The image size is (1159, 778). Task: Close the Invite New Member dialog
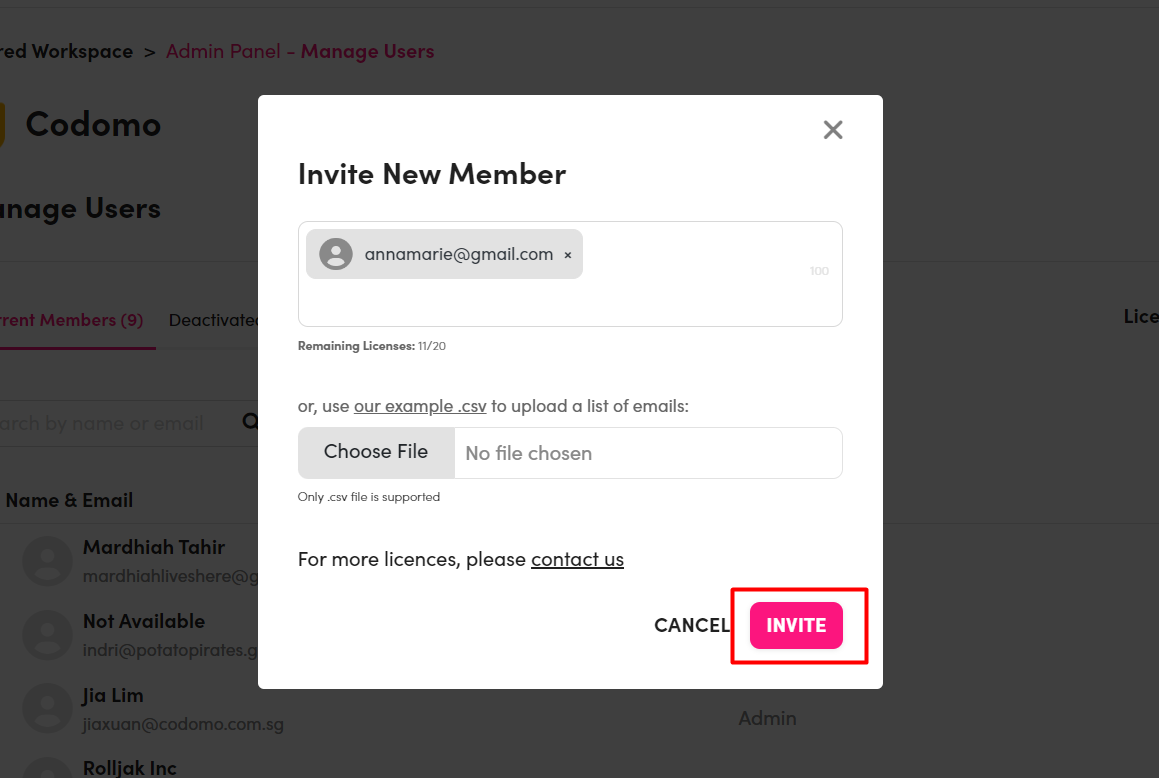point(832,130)
